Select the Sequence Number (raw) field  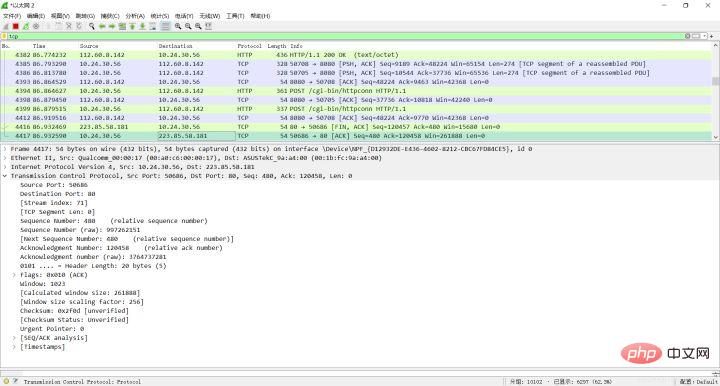(80, 230)
